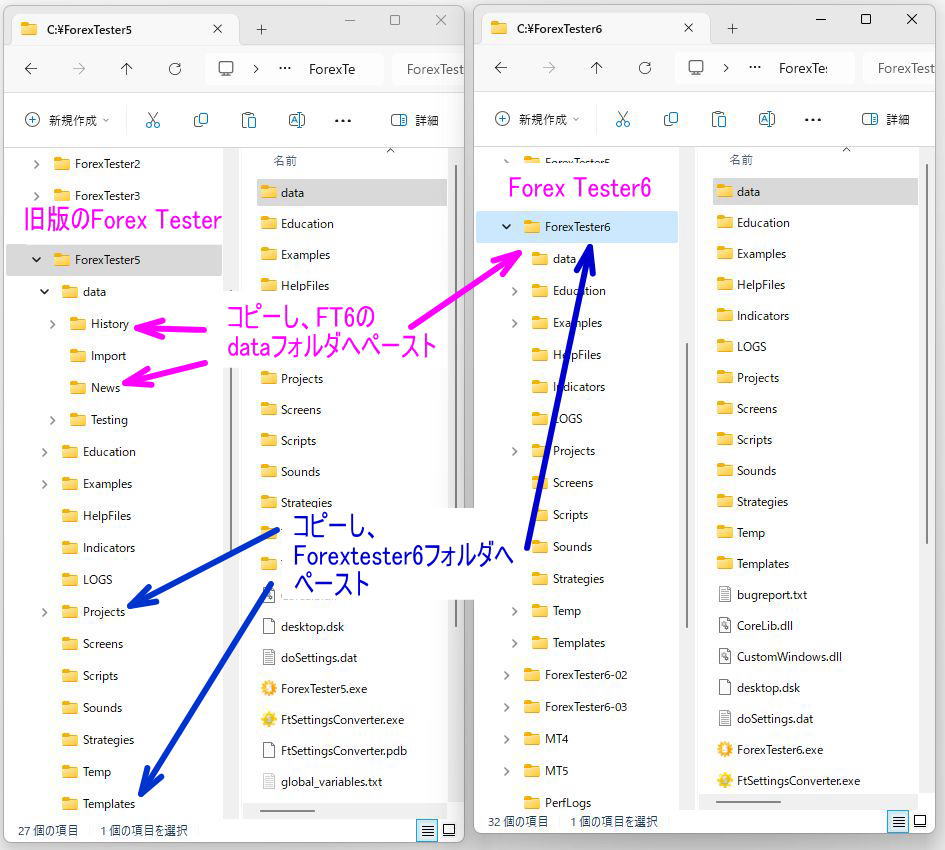Open a new tab in ForexTester6 window
This screenshot has height=850, width=945.
click(x=732, y=29)
